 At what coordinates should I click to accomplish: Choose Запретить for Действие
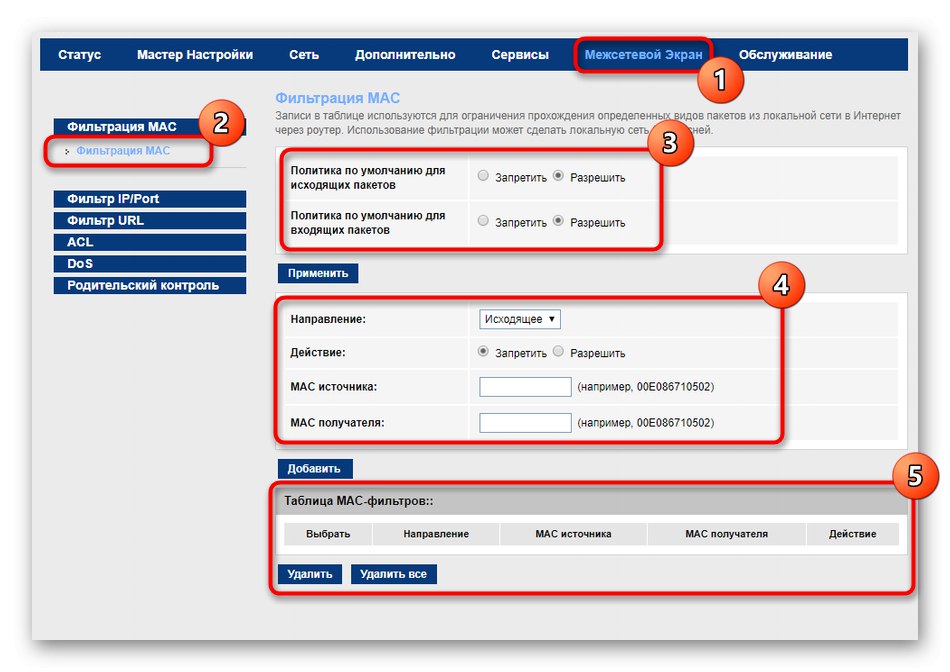[483, 351]
